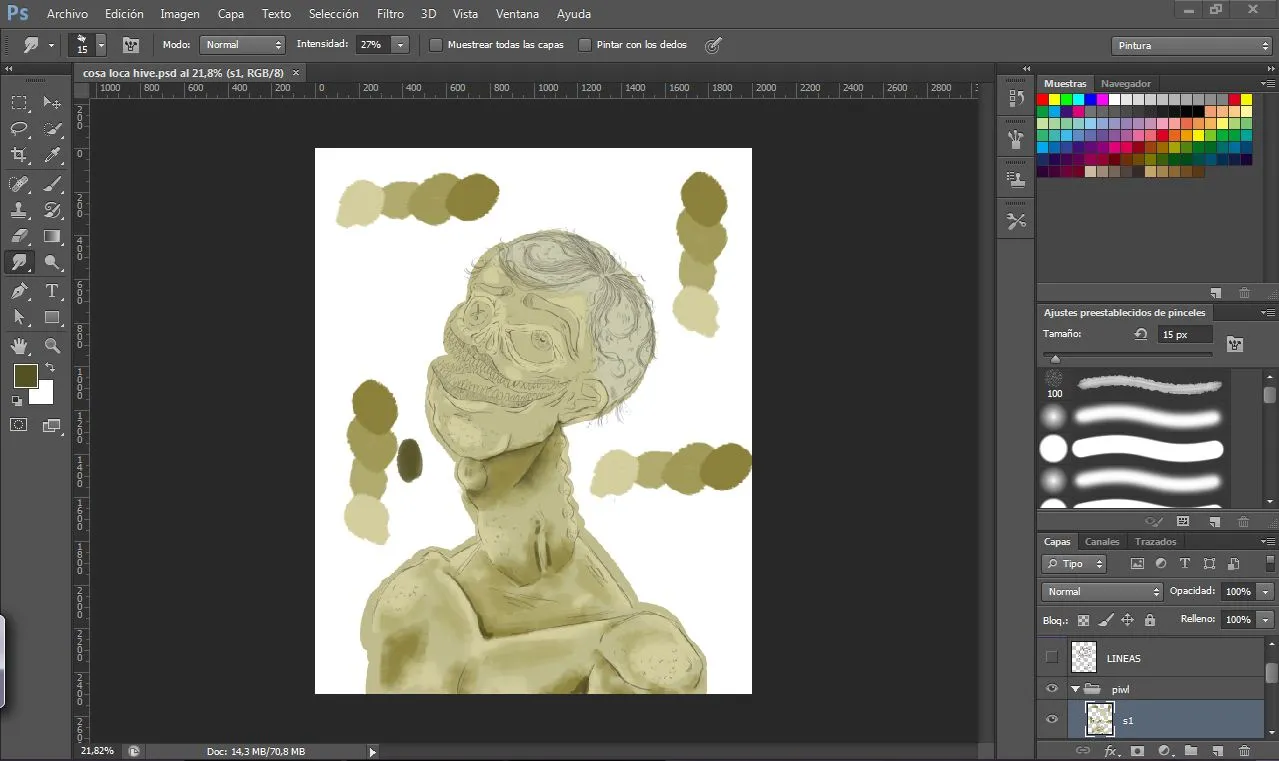Enable 'Pintar con los dedos' checkbox
1279x761 pixels.
pyautogui.click(x=585, y=45)
